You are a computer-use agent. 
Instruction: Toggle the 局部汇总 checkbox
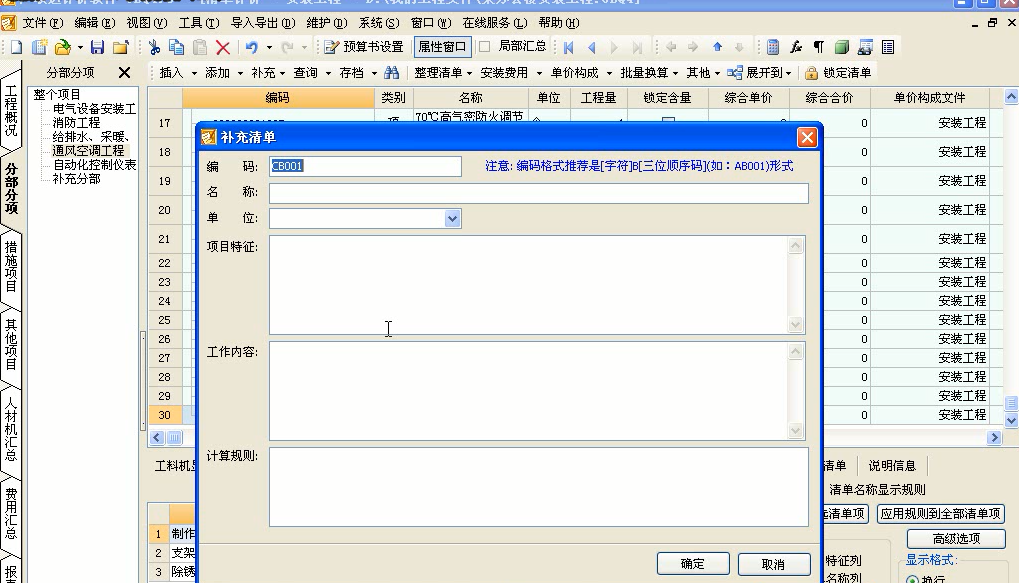(x=485, y=46)
